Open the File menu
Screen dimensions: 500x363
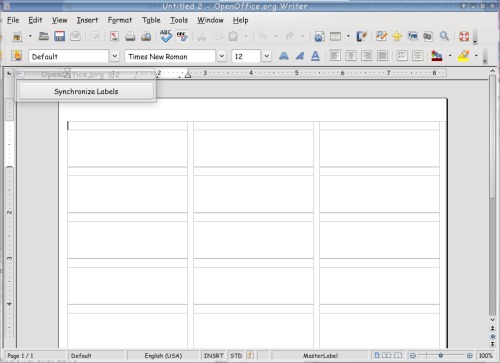[13, 20]
